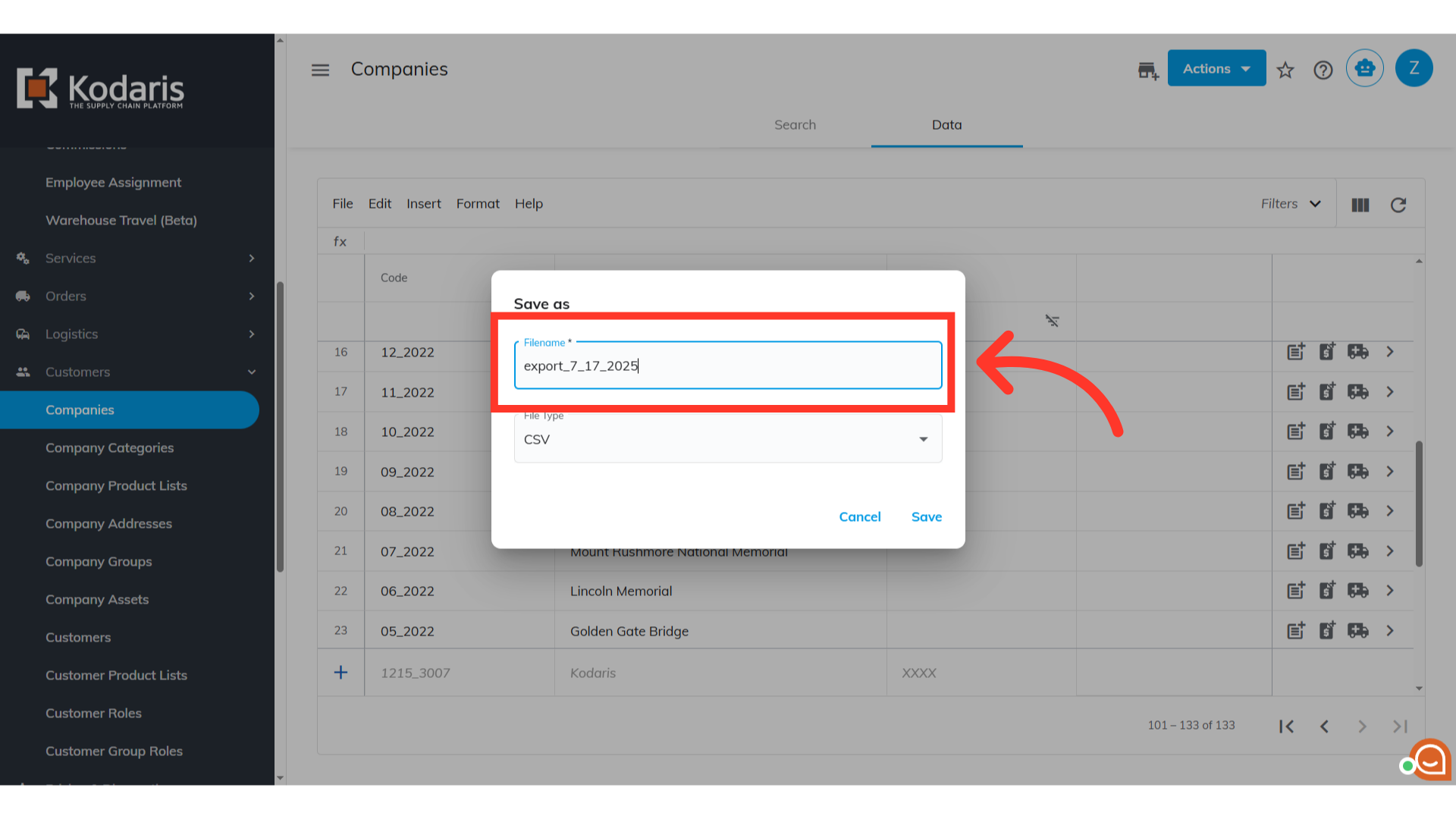Cancel the Save as dialog
This screenshot has height=819, width=1456.
859,516
